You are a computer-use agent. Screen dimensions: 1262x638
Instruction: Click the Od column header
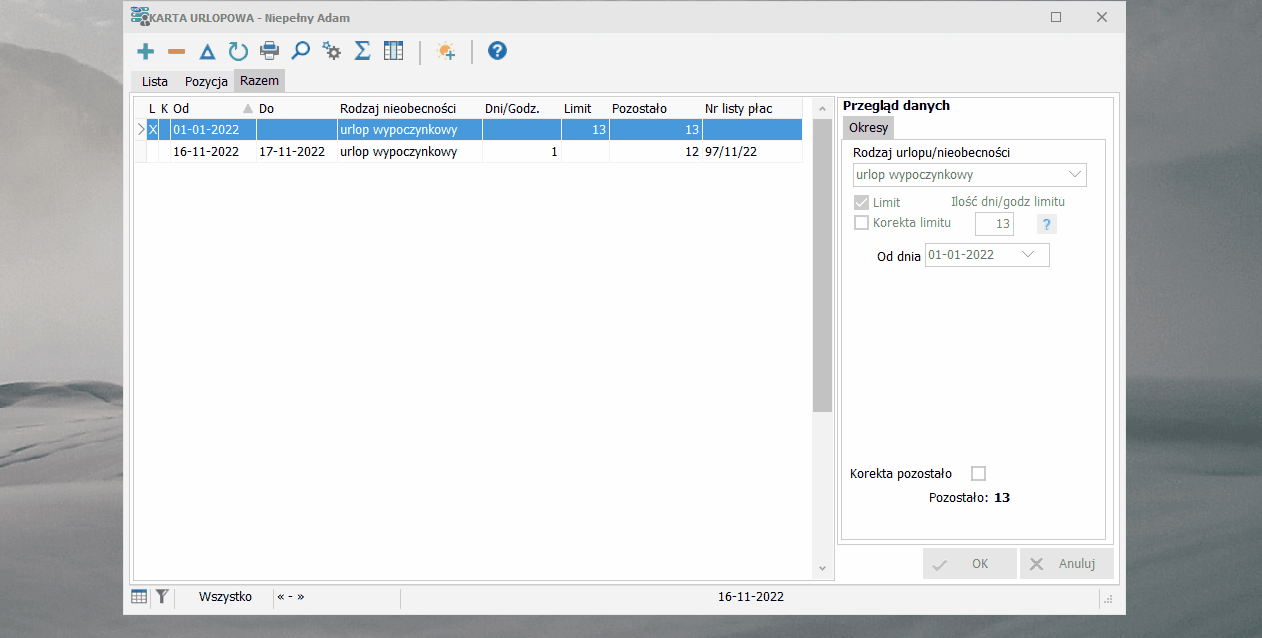(x=213, y=108)
